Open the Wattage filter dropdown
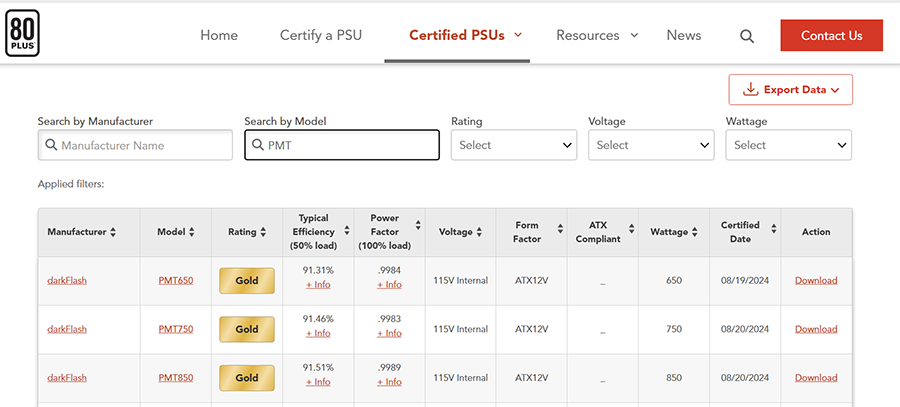The height and width of the screenshot is (407, 900). click(x=789, y=145)
